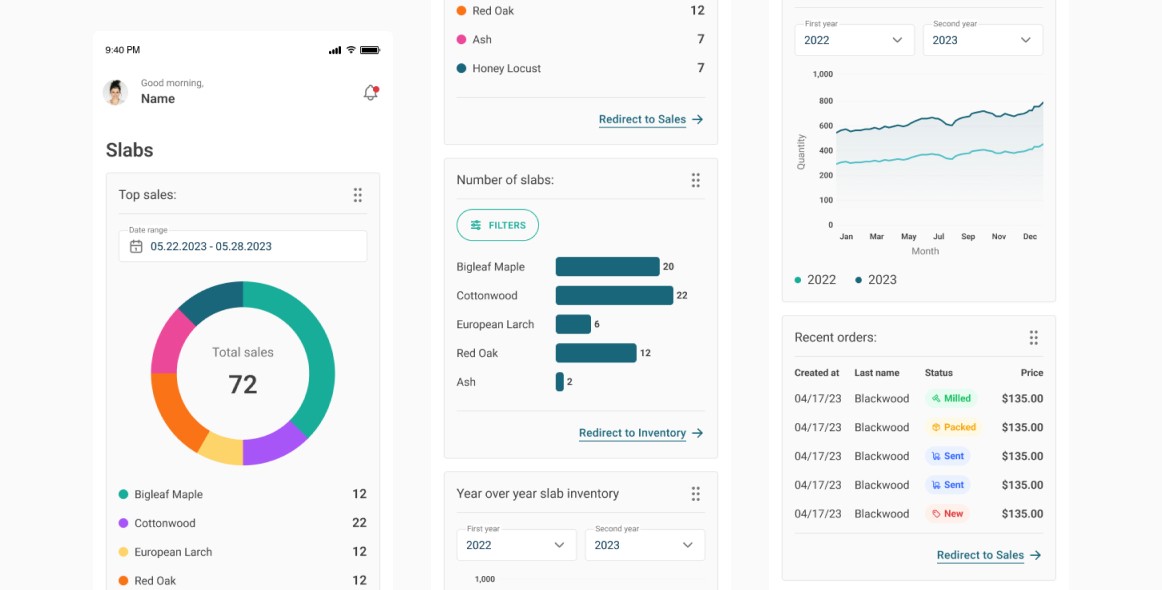Click the Cottonwood bar showing 22
This screenshot has width=1162, height=590.
tap(614, 296)
